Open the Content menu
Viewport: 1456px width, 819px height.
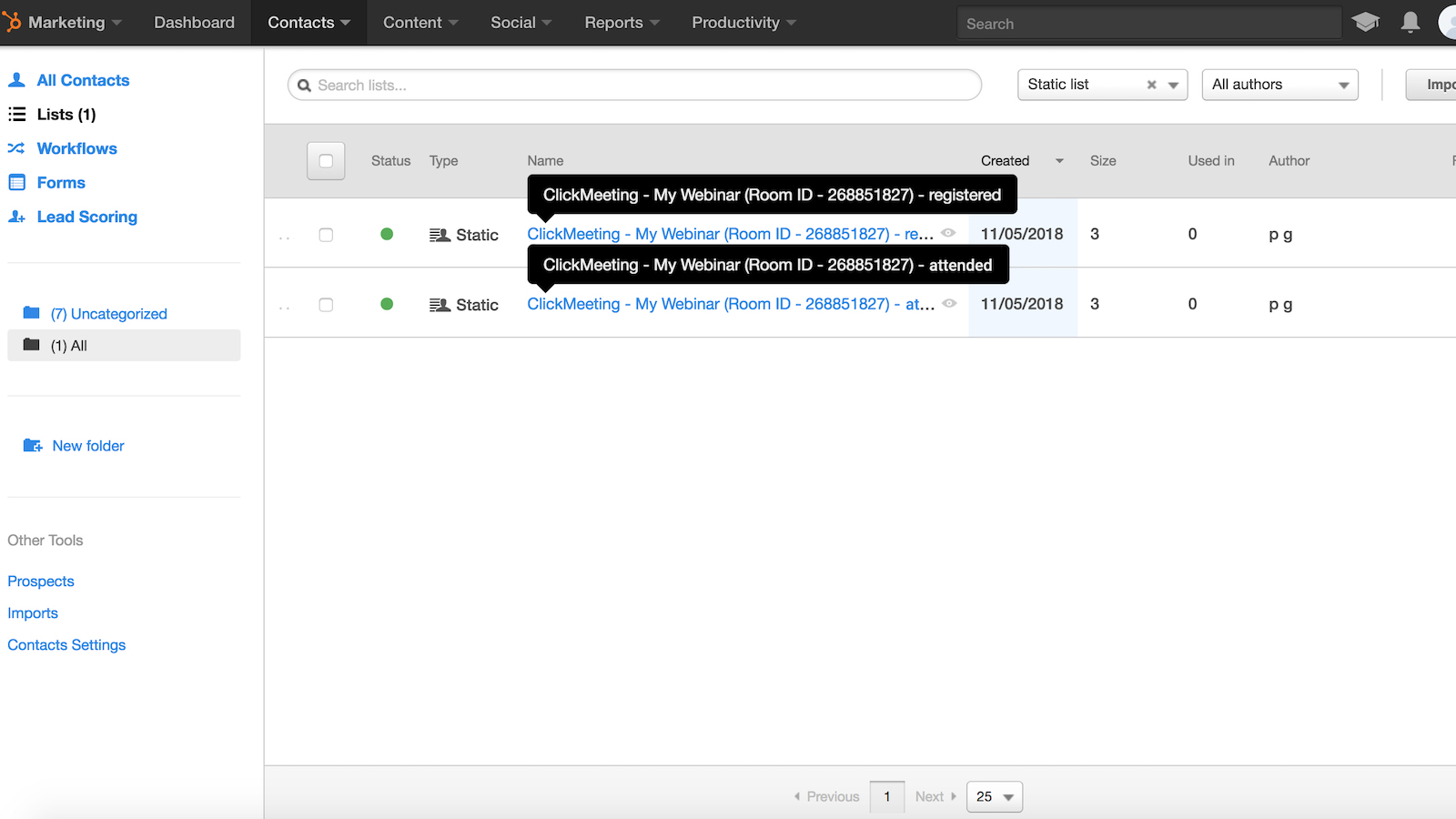click(420, 22)
